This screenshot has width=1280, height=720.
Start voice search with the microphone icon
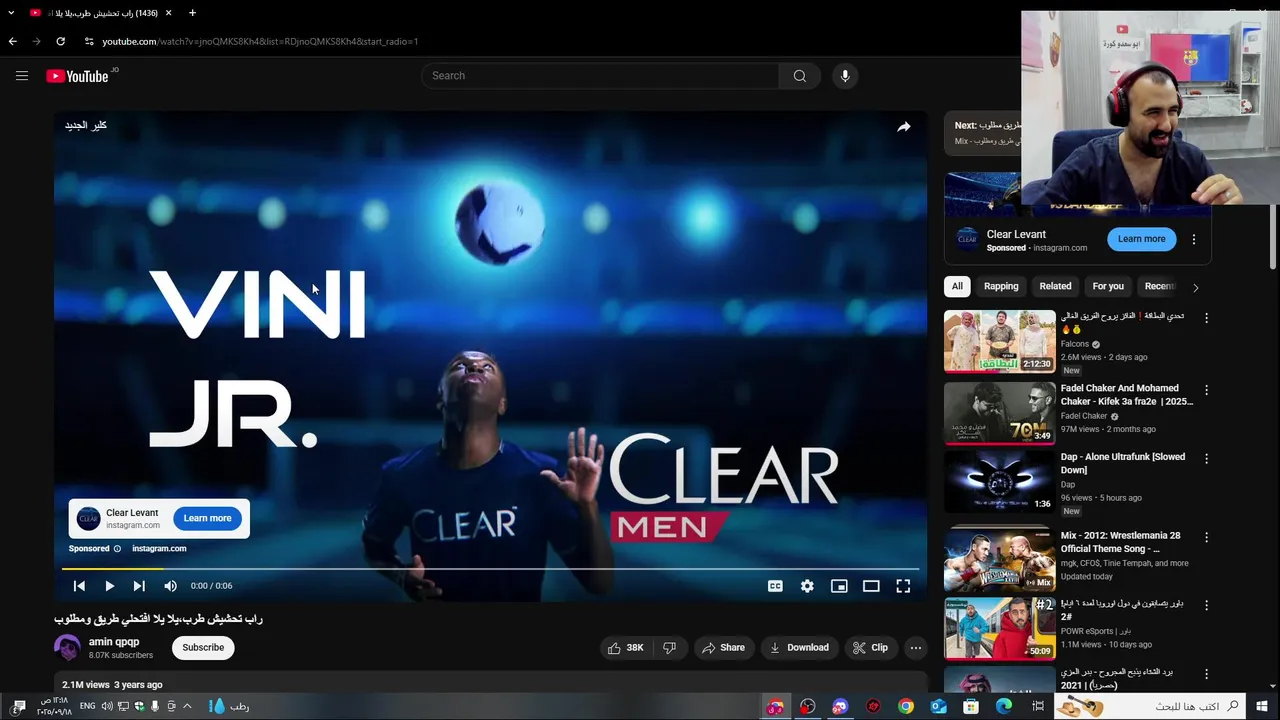coord(845,76)
